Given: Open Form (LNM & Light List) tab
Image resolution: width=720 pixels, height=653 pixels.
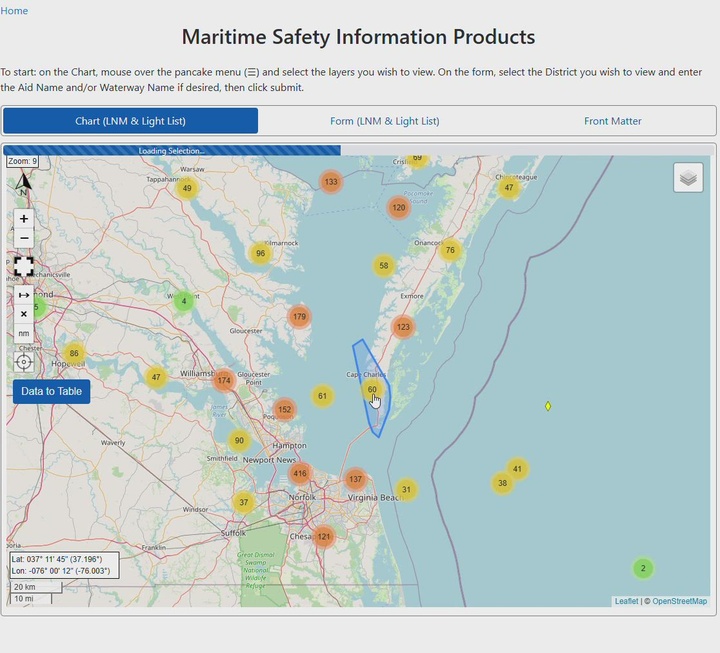Looking at the screenshot, I should click(385, 121).
